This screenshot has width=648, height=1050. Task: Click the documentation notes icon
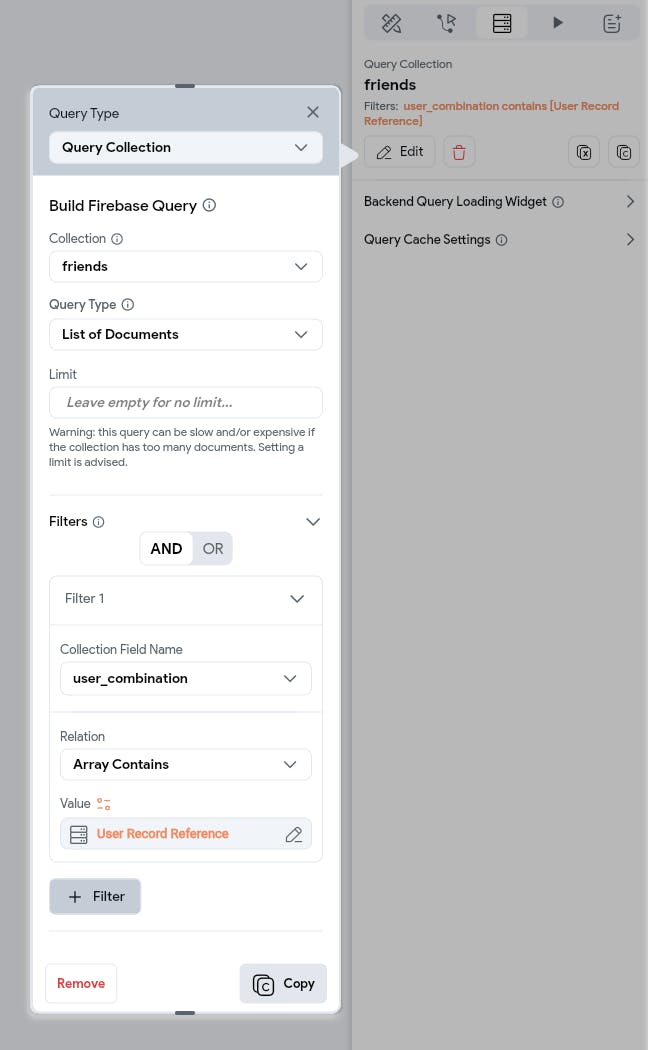pos(612,22)
